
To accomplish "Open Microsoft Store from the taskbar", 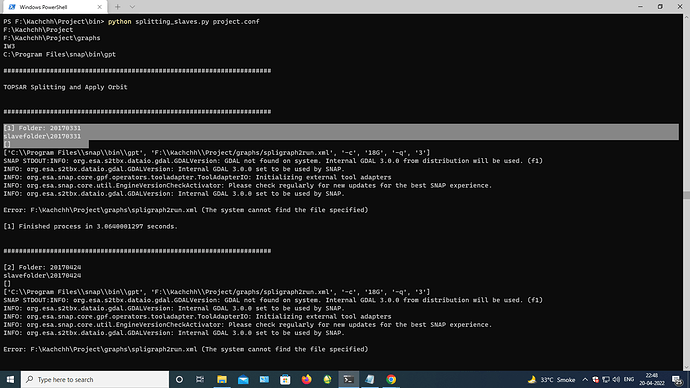I will click(x=285, y=379).
